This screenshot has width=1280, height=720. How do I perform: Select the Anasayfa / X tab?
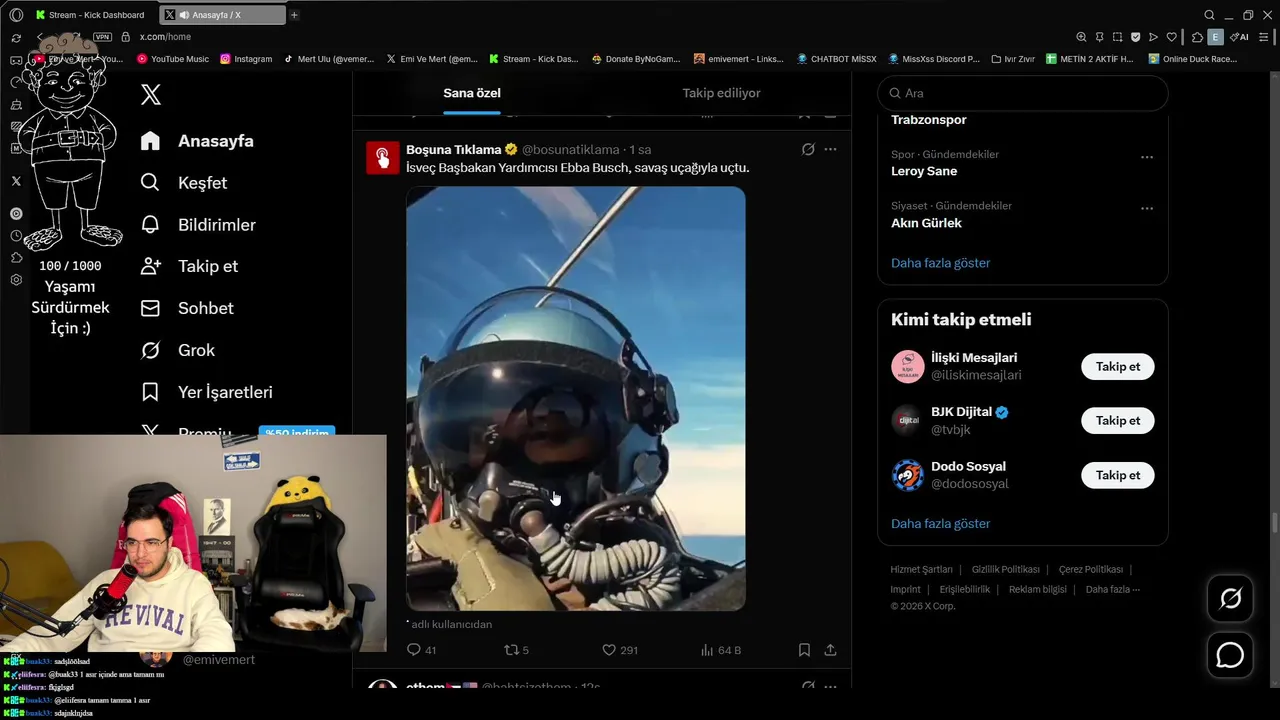tap(222, 15)
